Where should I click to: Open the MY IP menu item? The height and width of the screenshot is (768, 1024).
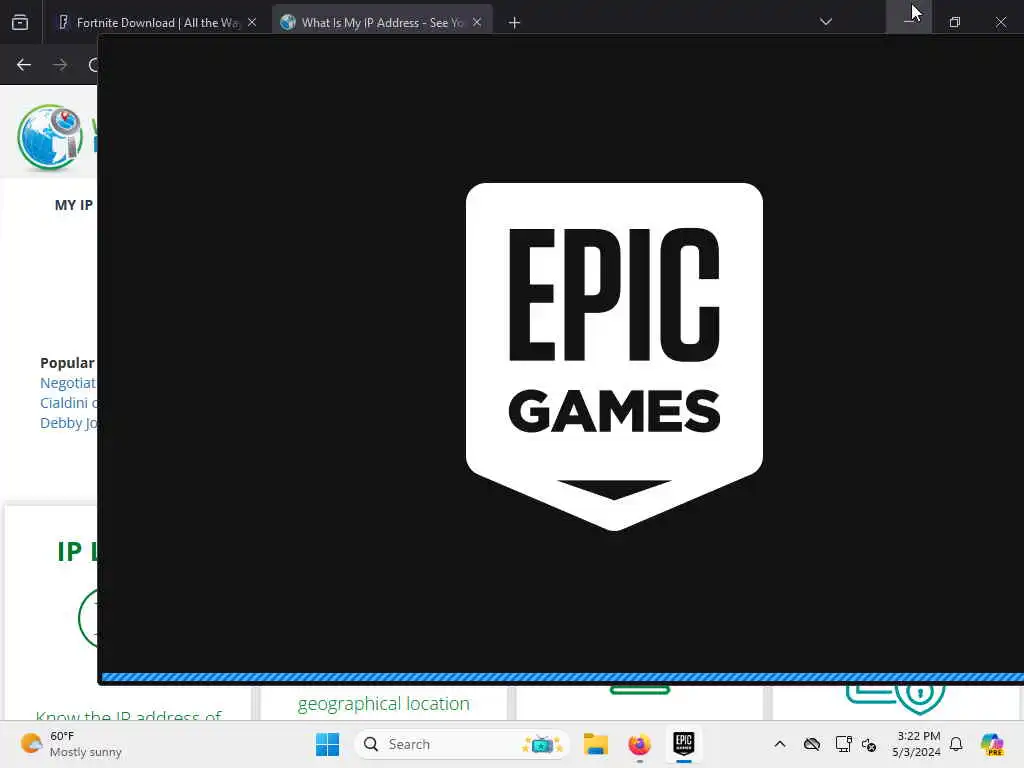[74, 205]
